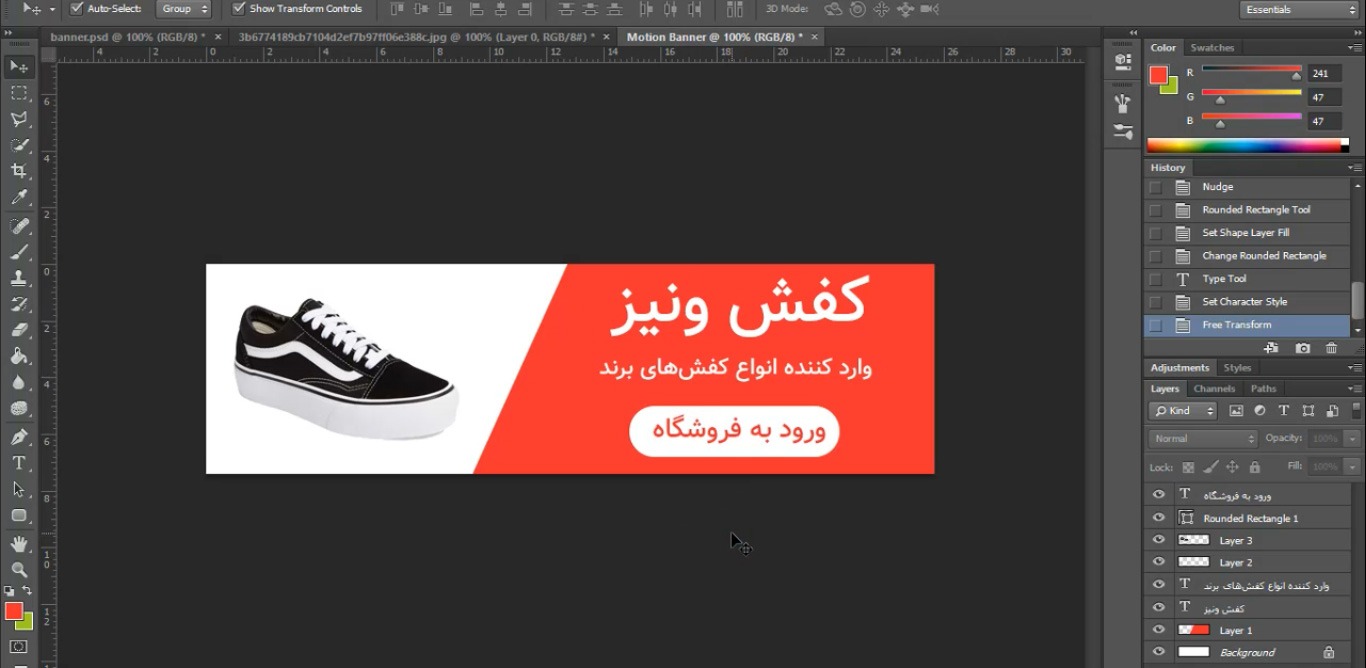Viewport: 1366px width, 668px height.
Task: Open the History panel flyout menu
Action: 1355,168
